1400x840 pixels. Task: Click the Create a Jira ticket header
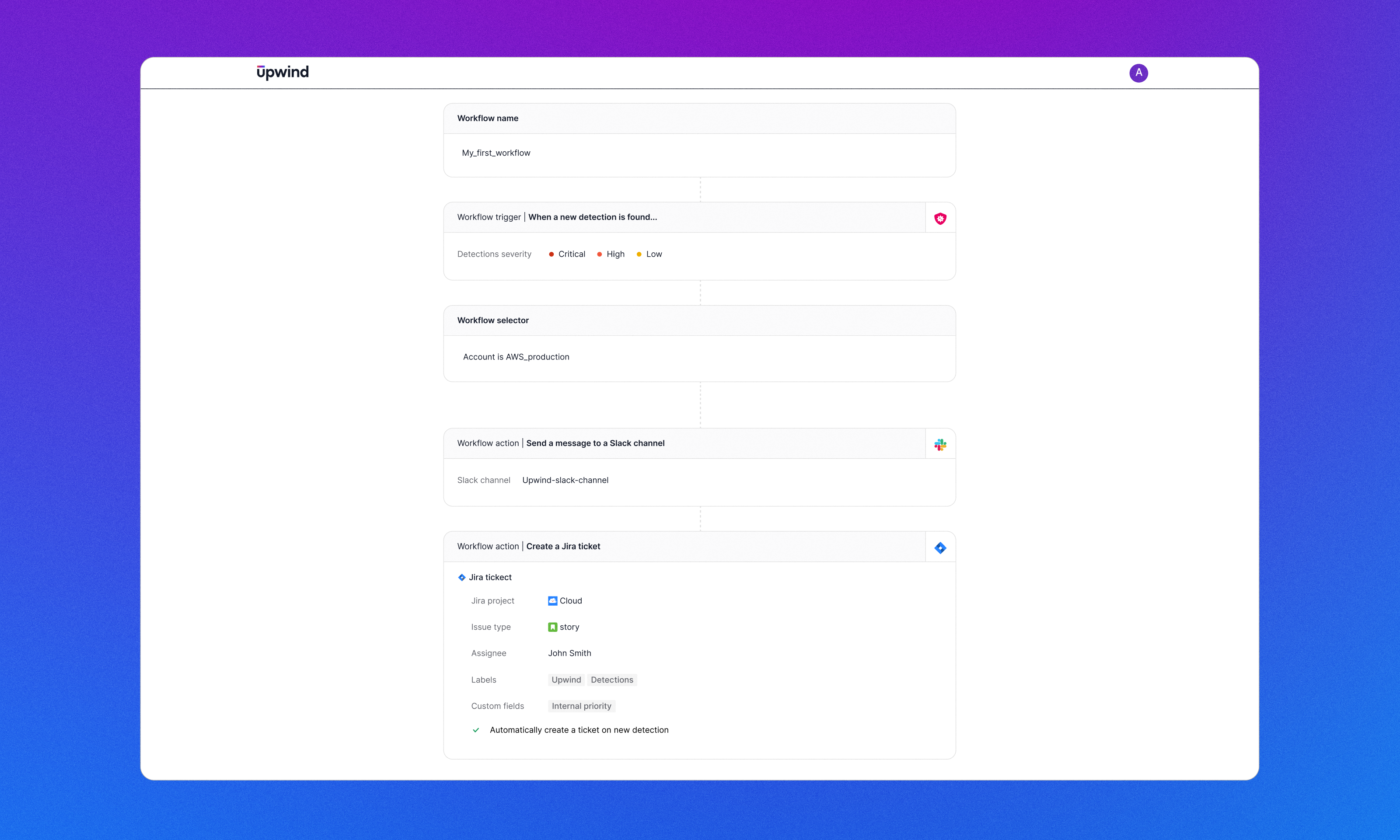(563, 546)
